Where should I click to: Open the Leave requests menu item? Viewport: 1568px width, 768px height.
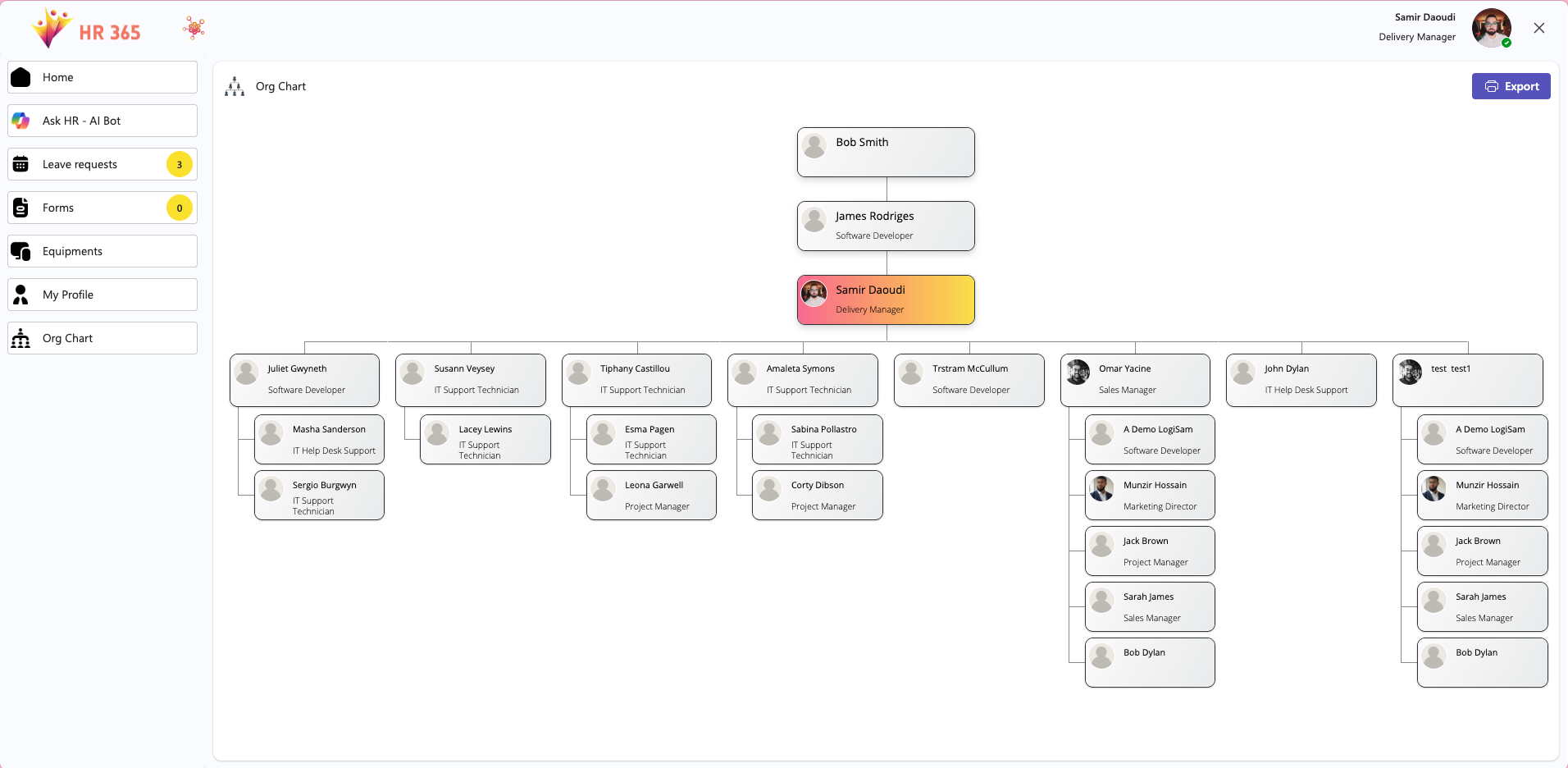(x=80, y=164)
